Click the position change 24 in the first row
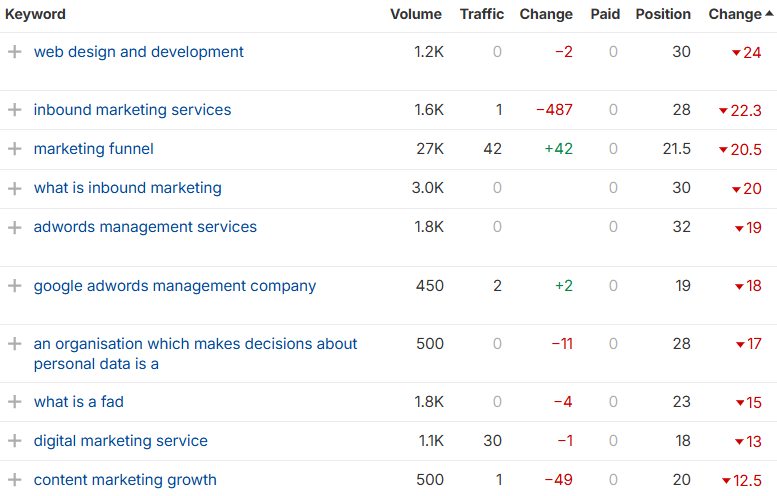This screenshot has height=496, width=777. (747, 53)
